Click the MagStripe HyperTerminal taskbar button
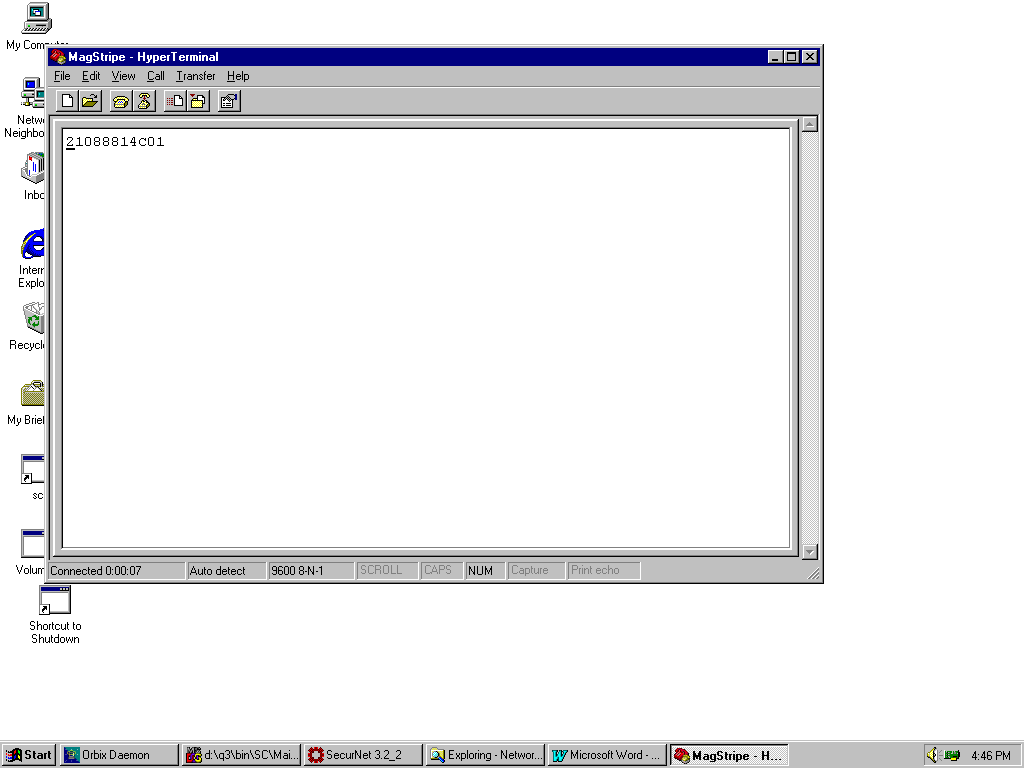The width and height of the screenshot is (1024, 768). coord(729,755)
